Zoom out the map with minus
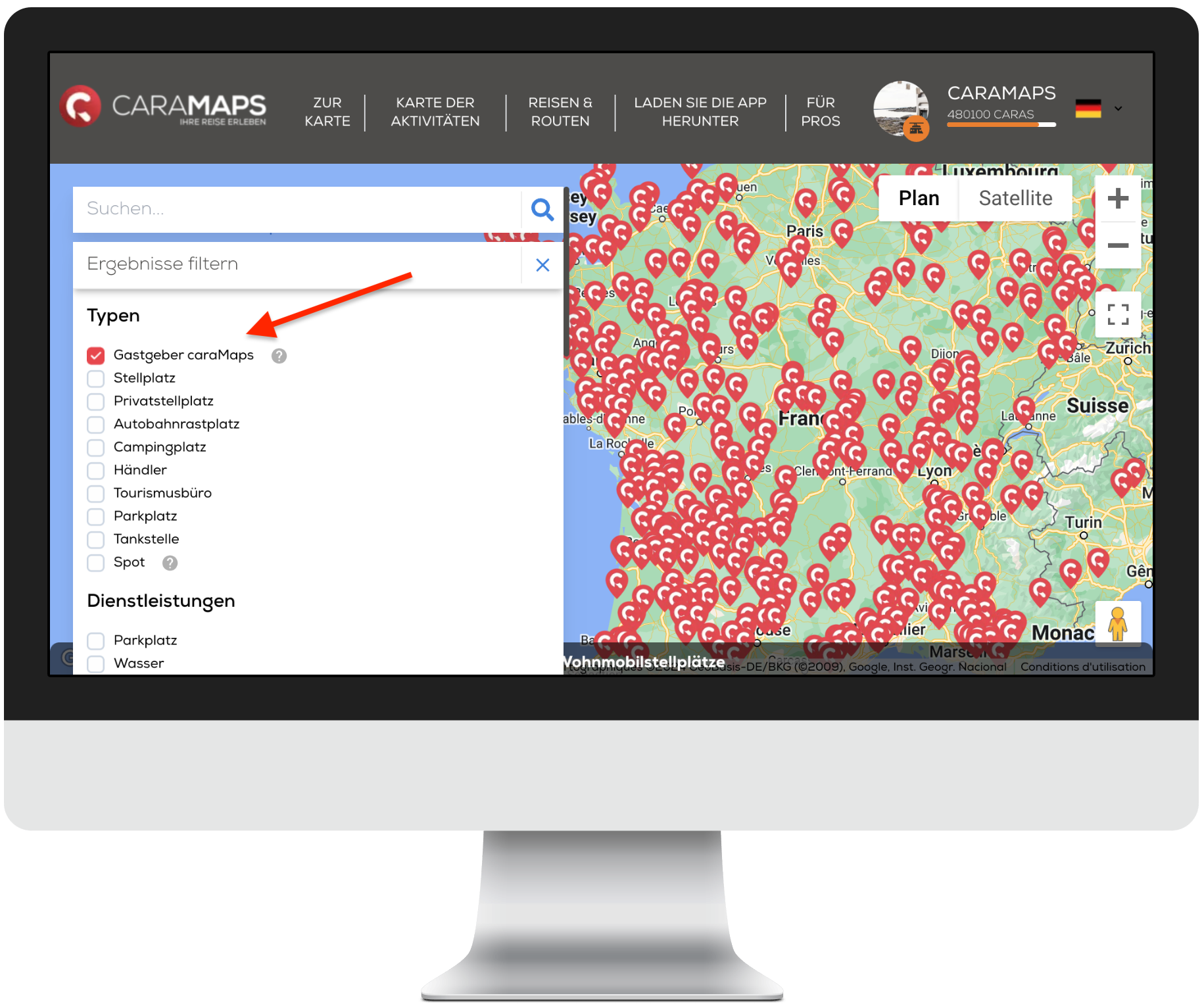This screenshot has width=1204, height=1006. click(1118, 246)
